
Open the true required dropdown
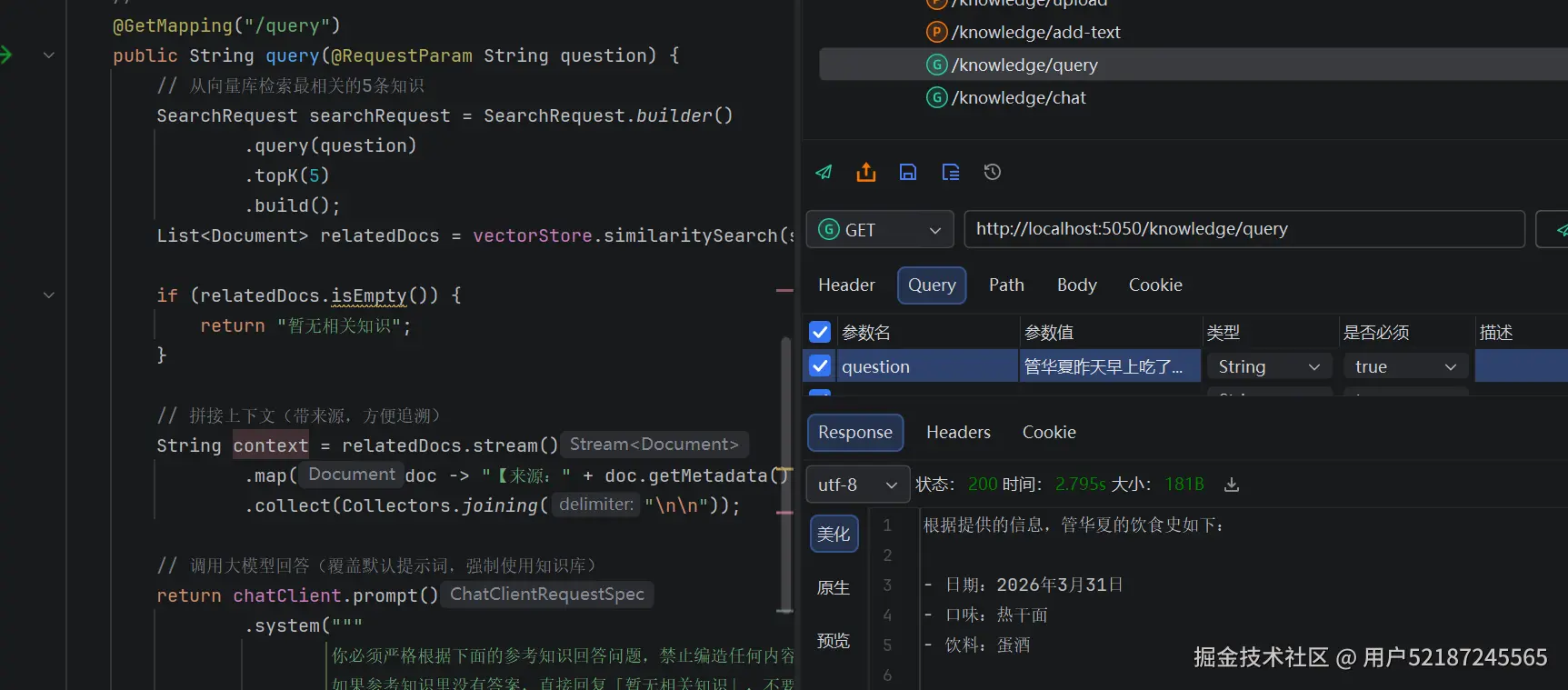[1406, 366]
